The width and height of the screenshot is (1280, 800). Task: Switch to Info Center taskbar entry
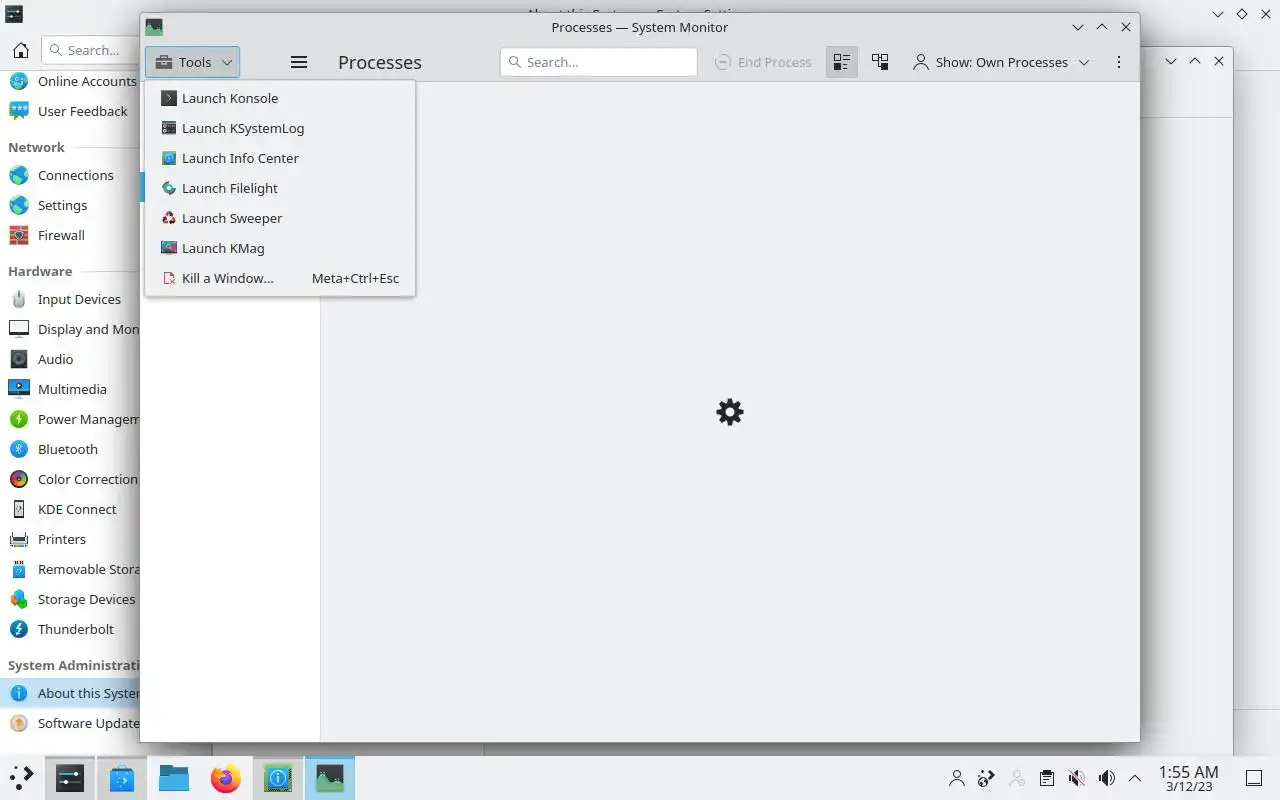point(278,777)
